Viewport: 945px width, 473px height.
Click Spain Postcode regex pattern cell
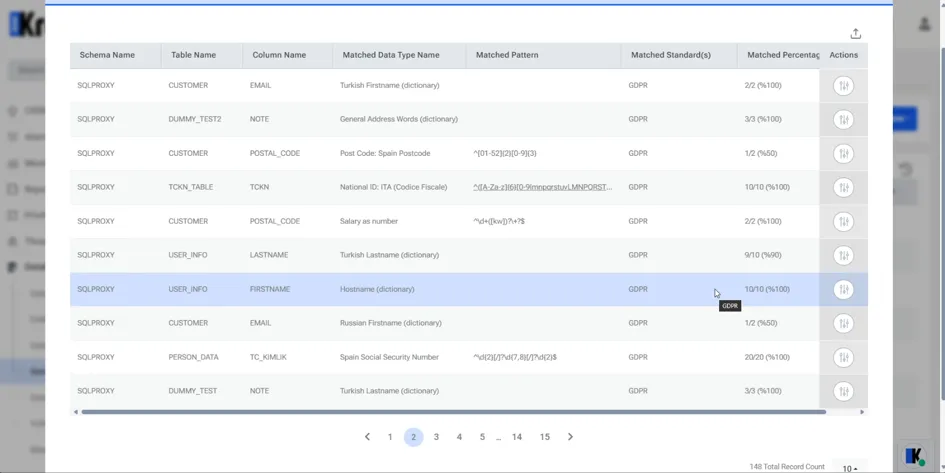505,154
